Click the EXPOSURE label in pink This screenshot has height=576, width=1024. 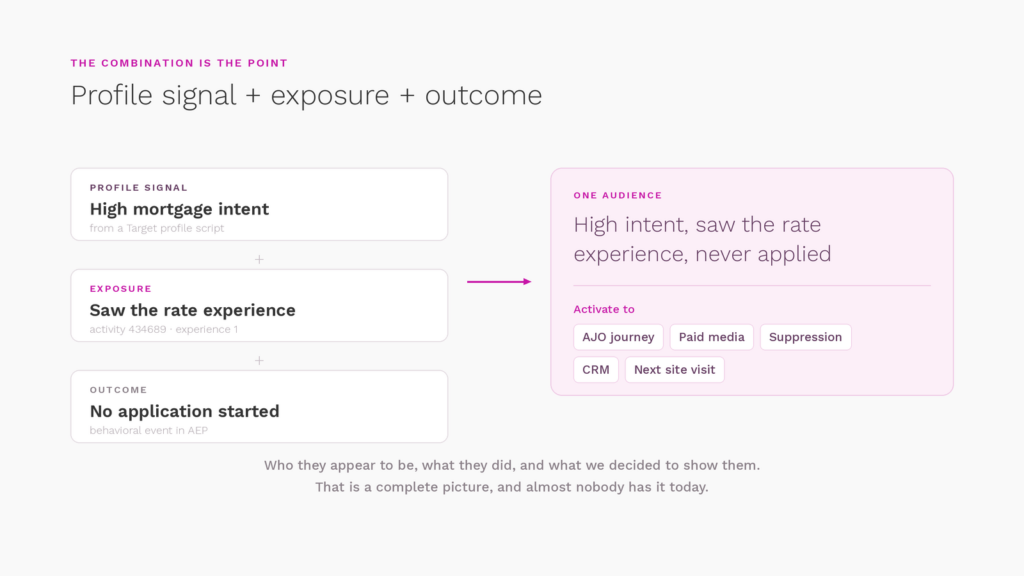click(121, 289)
